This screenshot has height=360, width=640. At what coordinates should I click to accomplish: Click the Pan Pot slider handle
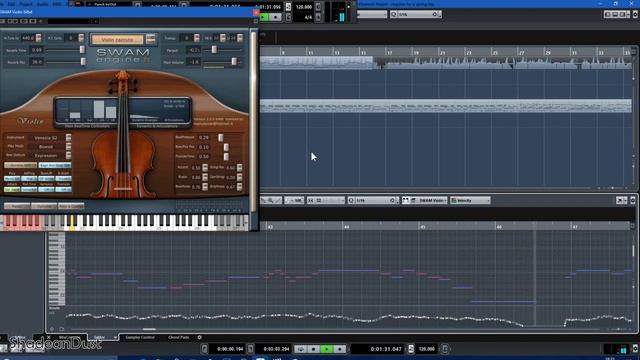[214, 50]
